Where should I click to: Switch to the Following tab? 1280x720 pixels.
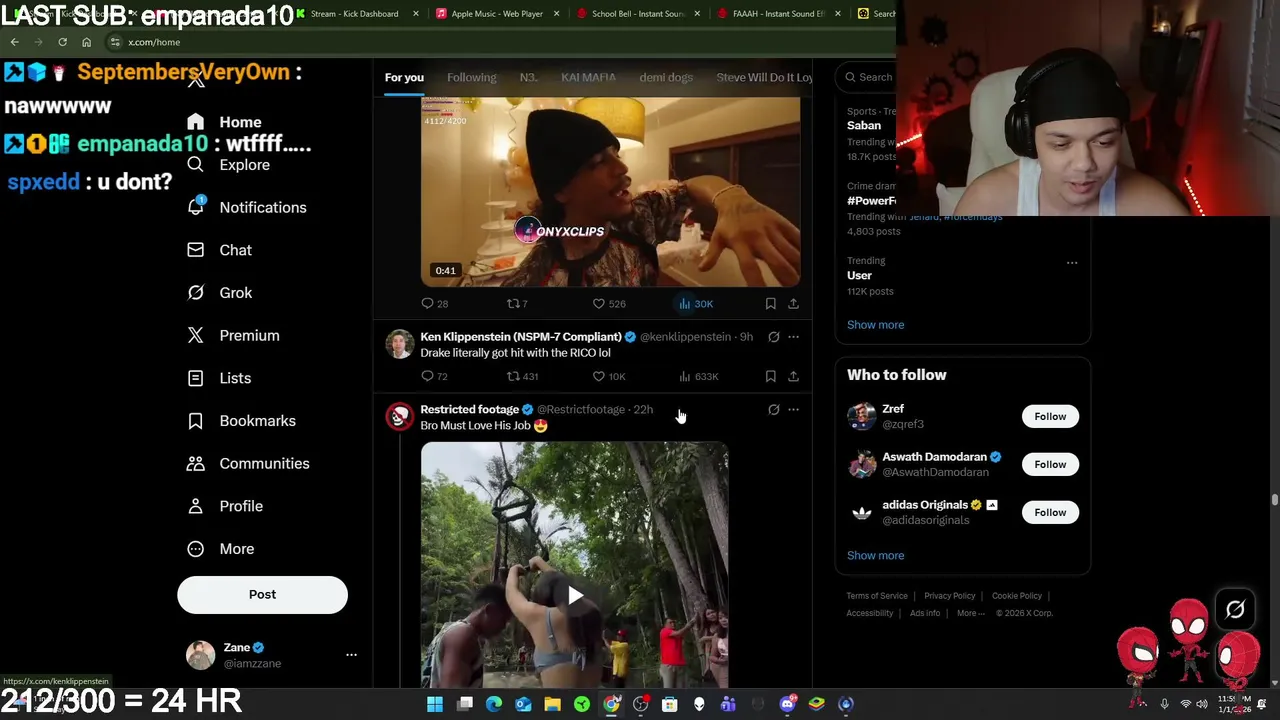click(471, 77)
